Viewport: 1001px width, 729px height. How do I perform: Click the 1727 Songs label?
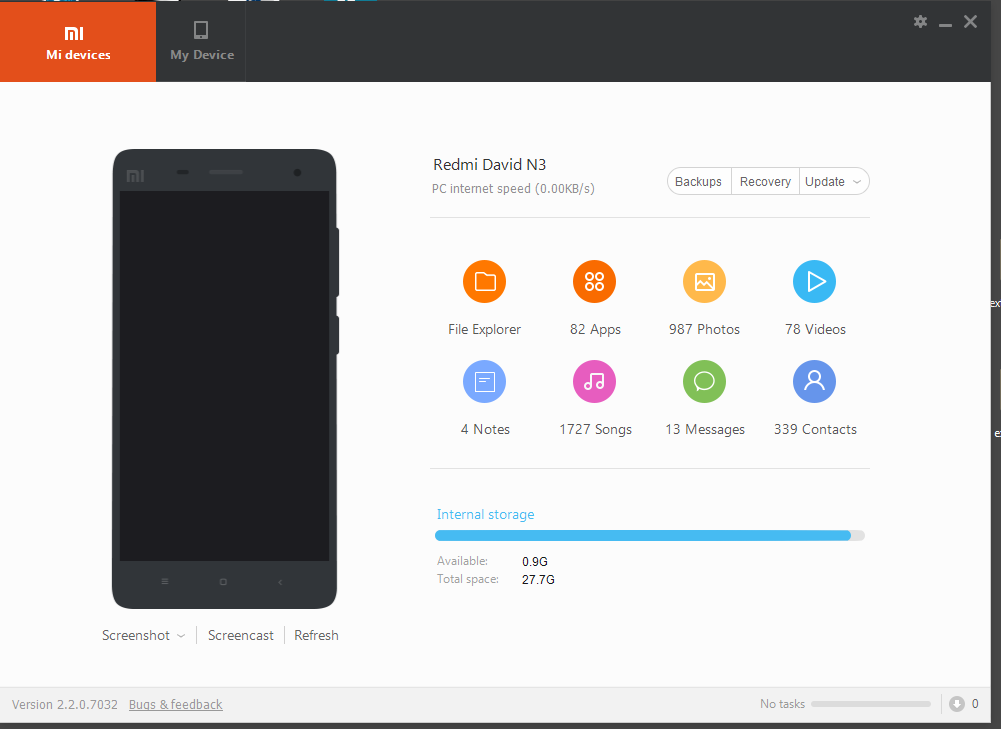point(595,430)
